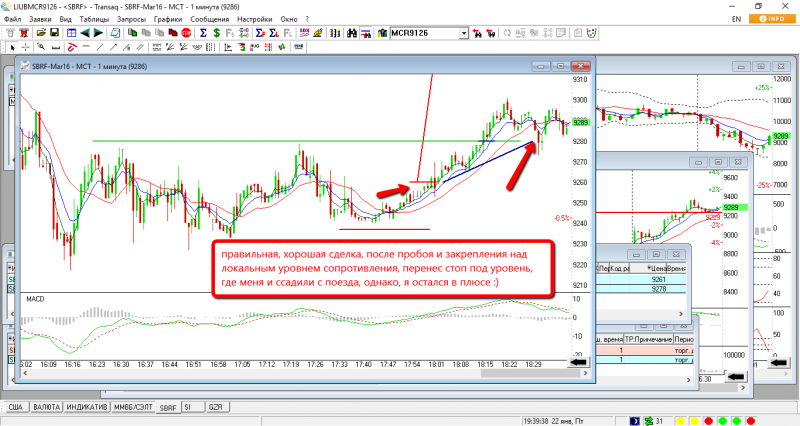Click the green connection arrows status icon

tap(648, 421)
